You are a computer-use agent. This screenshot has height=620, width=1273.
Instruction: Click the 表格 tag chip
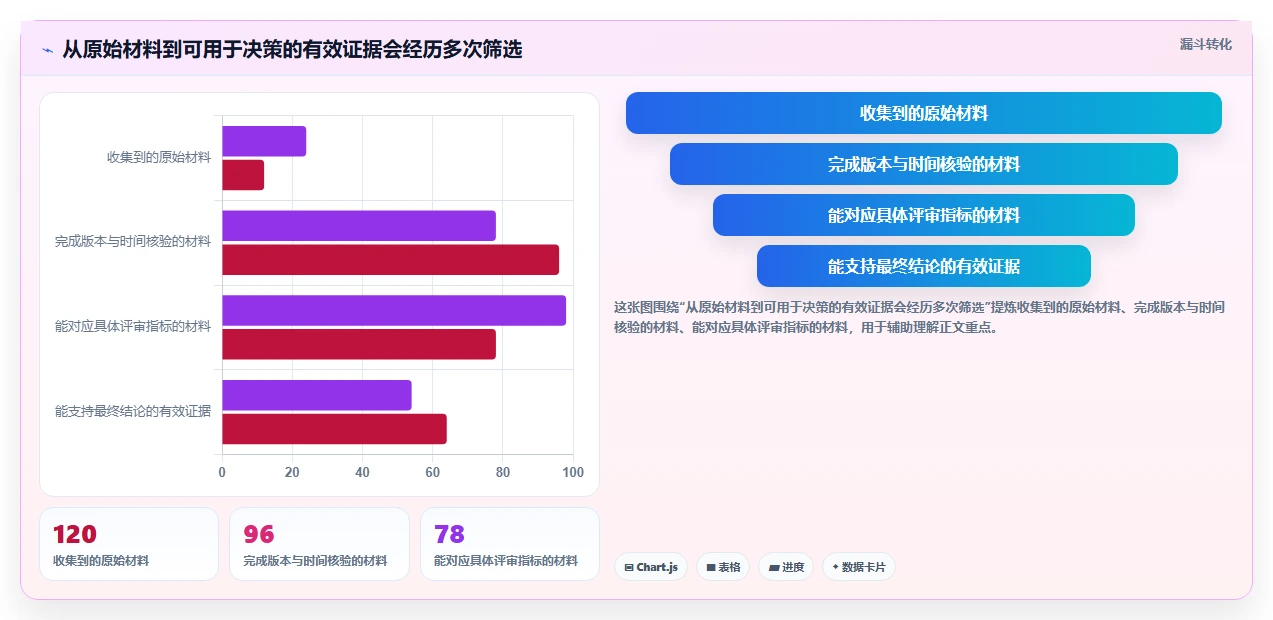(723, 567)
